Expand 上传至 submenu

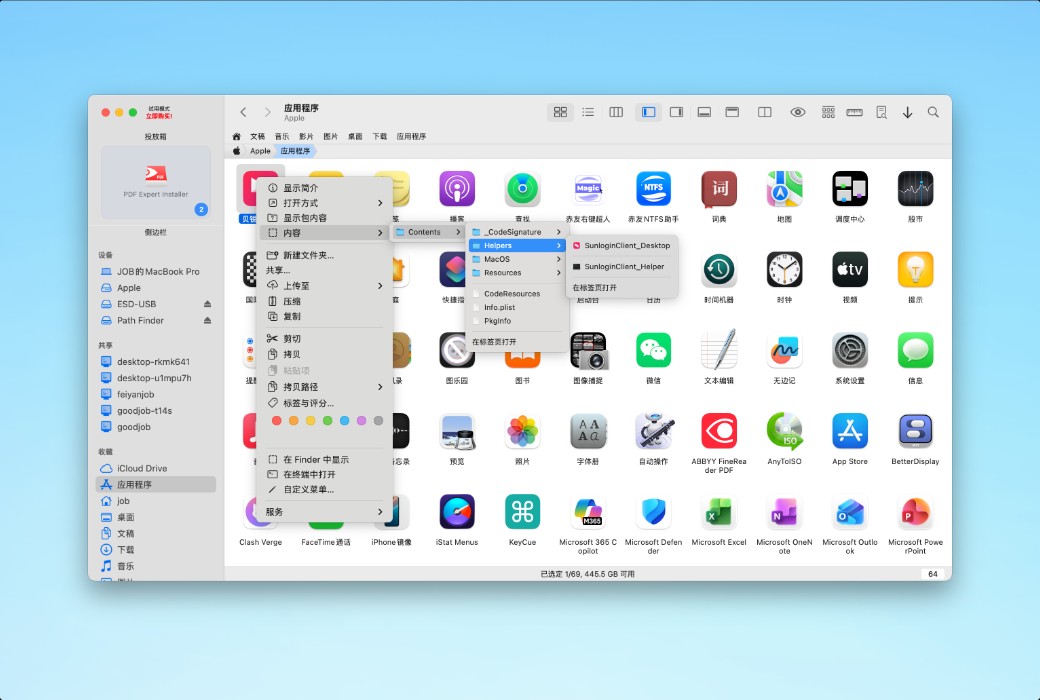point(325,286)
